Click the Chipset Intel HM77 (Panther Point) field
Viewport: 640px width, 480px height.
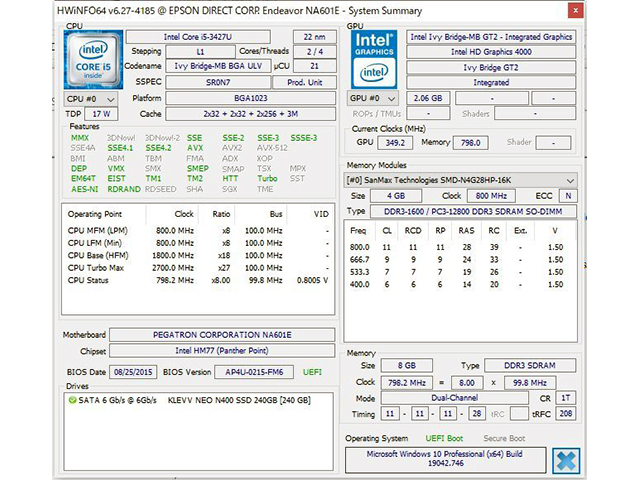tap(222, 351)
